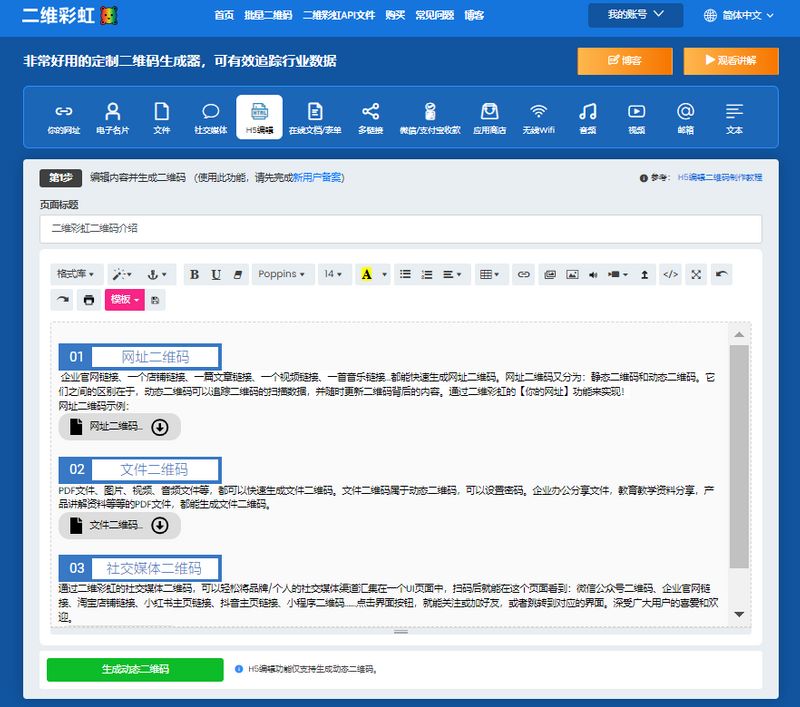Insert an unordered bullet list
The width and height of the screenshot is (800, 707).
coord(405,274)
